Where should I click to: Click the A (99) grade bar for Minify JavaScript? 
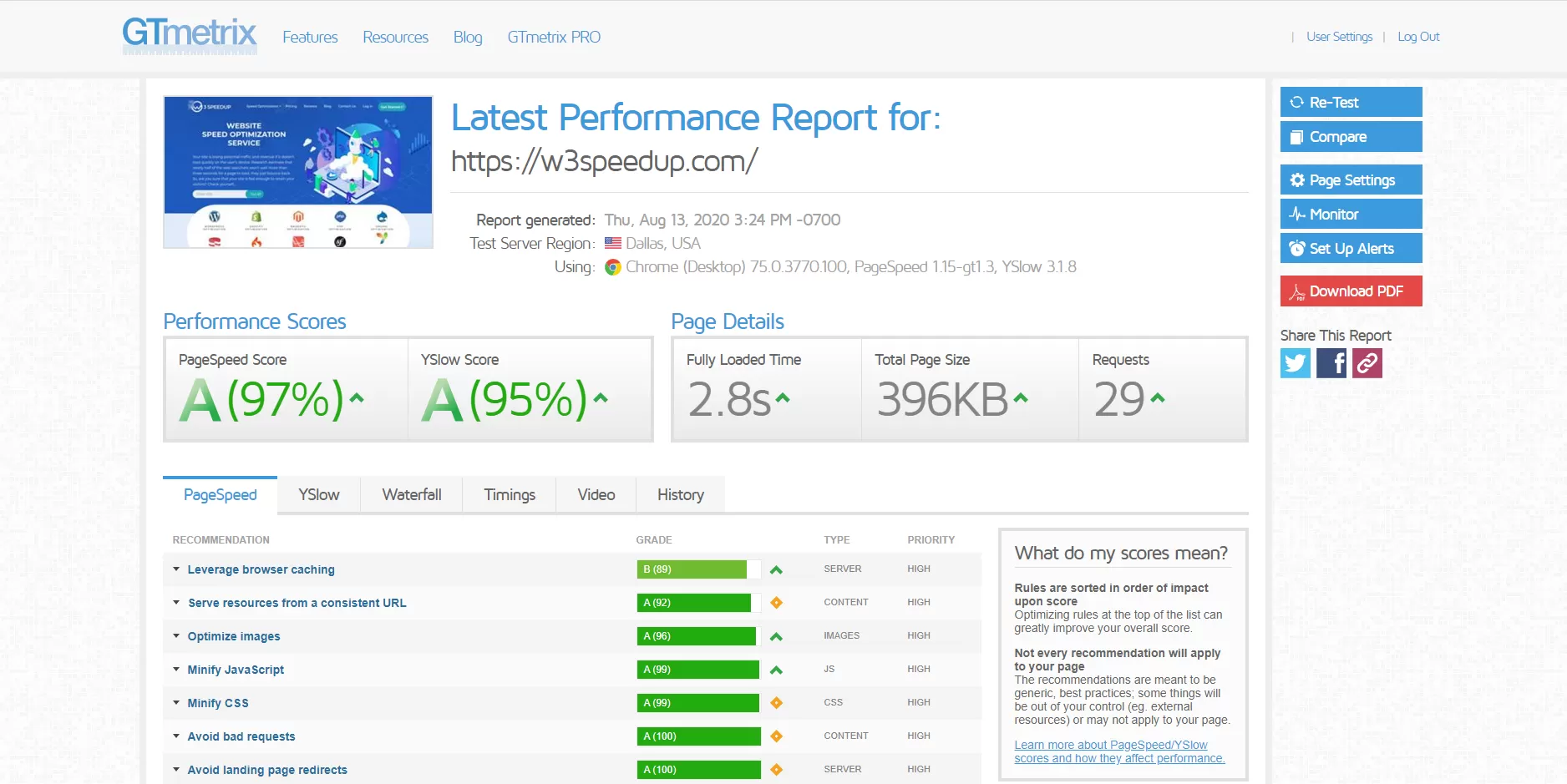pos(699,670)
